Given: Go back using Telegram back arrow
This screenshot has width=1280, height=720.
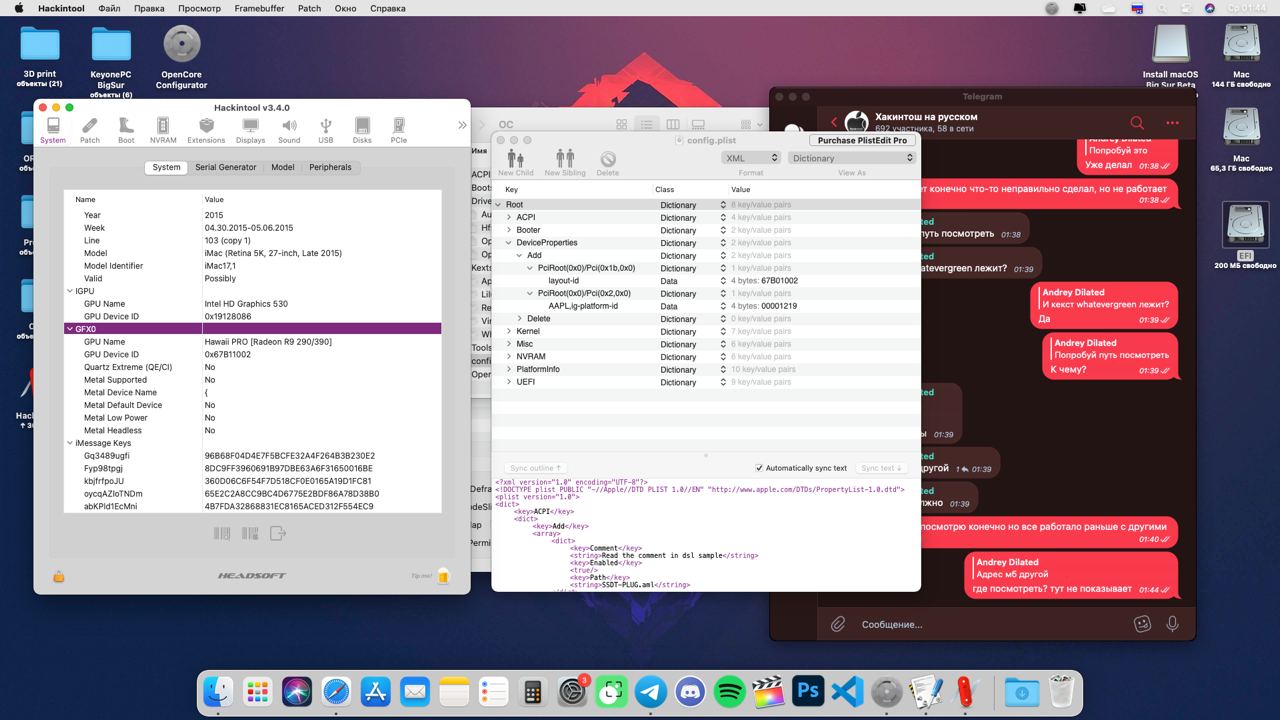Looking at the screenshot, I should click(834, 123).
